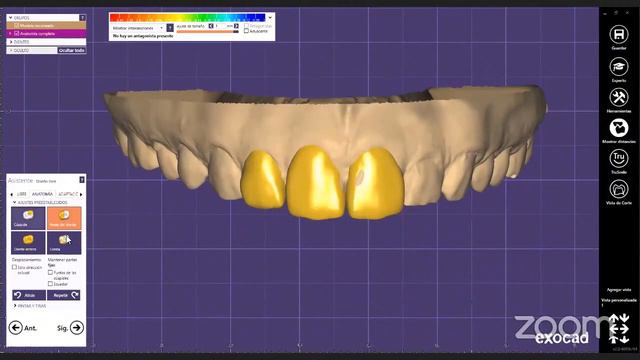The image size is (640, 360).
Task: Toggle Modelo escaneado group checkbox
Action: pos(17,25)
